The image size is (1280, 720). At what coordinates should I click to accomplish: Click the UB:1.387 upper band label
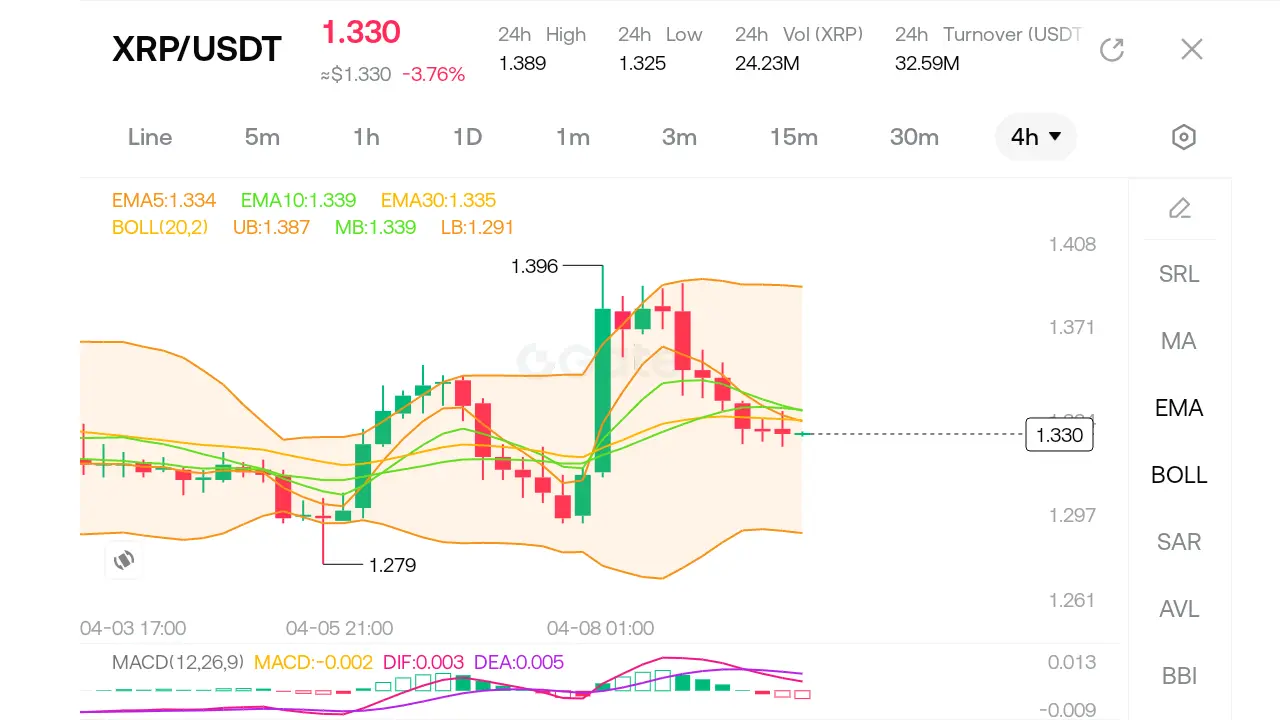click(271, 227)
